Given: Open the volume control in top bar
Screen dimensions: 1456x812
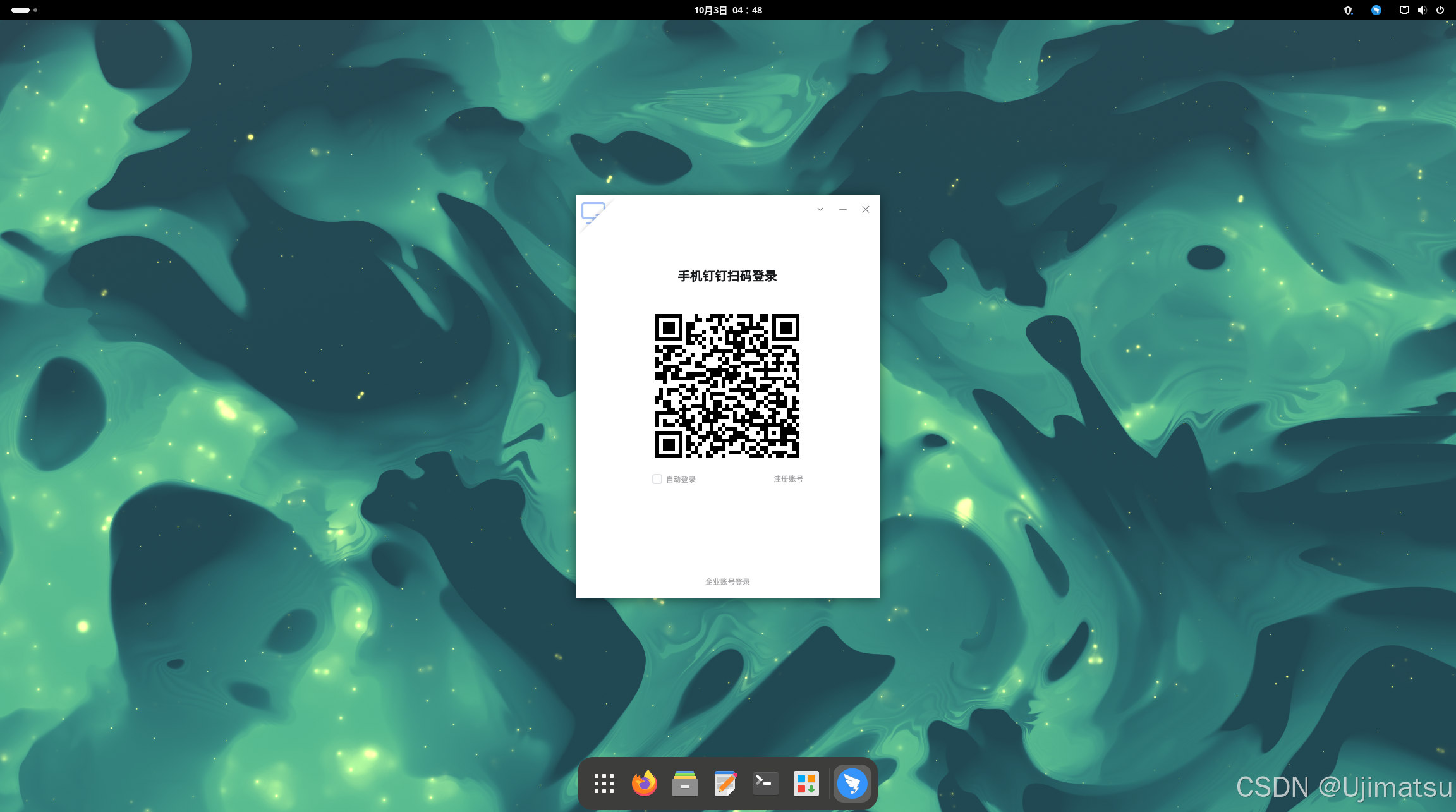Looking at the screenshot, I should 1422,10.
